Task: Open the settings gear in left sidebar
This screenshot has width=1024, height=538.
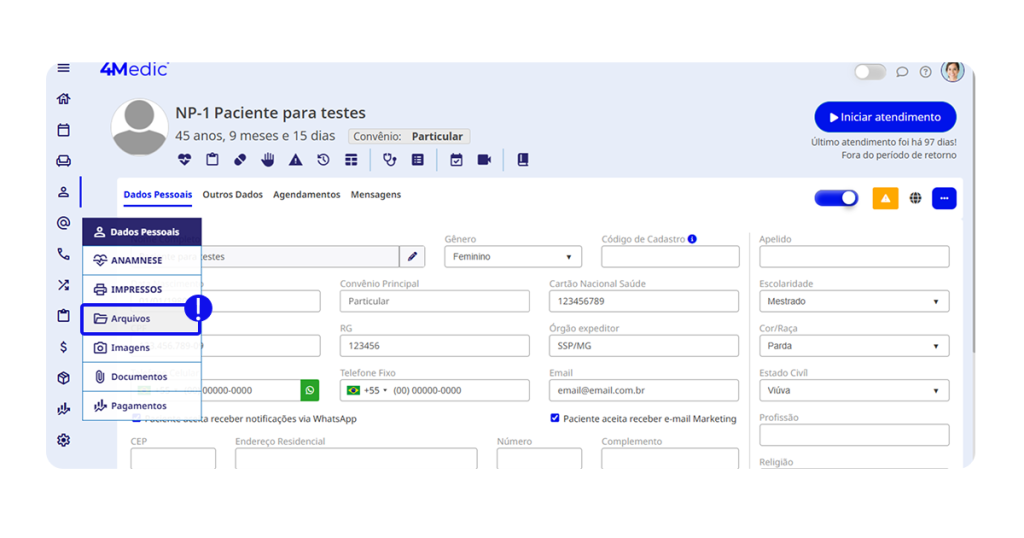Action: 64,440
